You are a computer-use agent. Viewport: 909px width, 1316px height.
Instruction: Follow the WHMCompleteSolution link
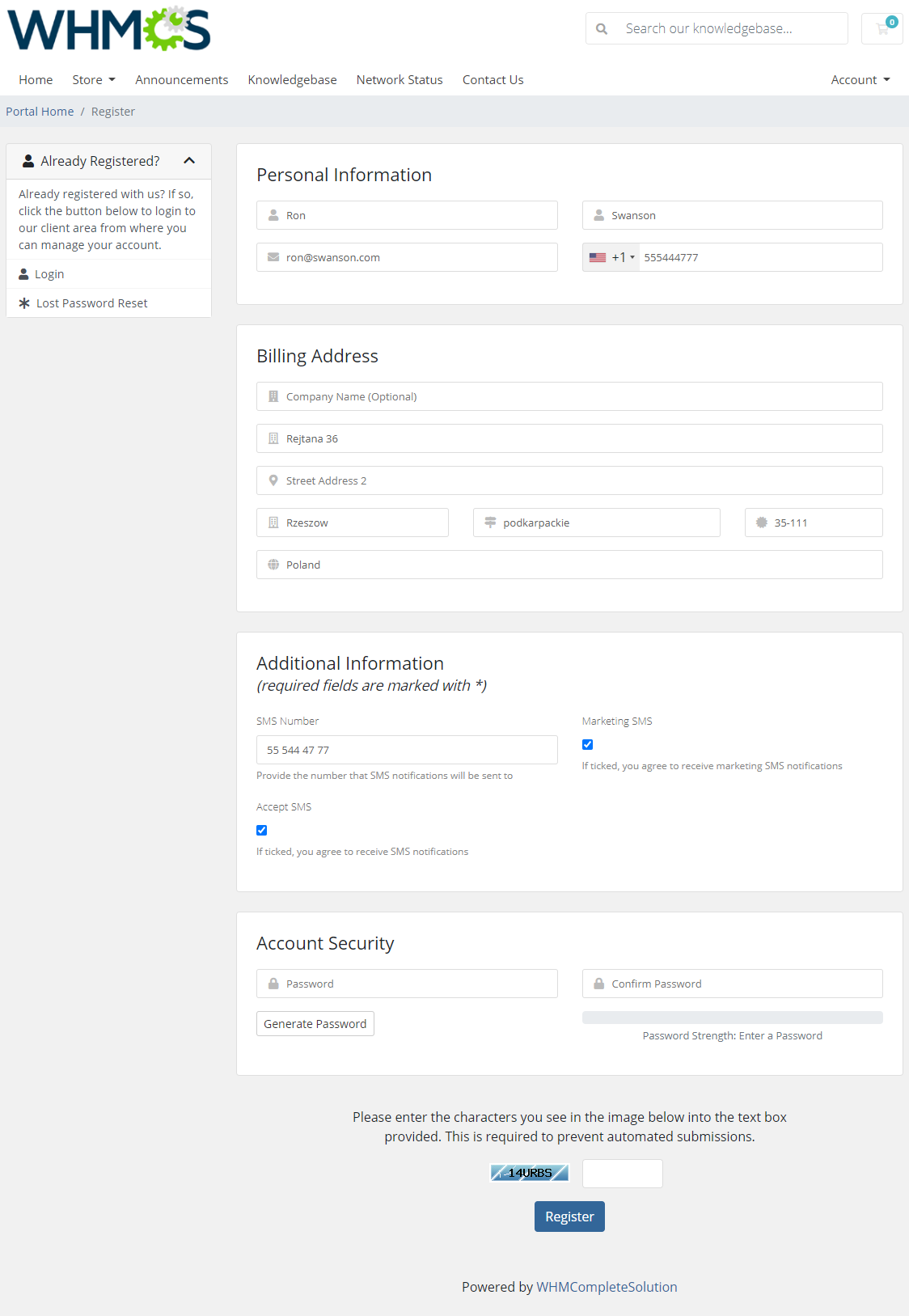point(607,1287)
